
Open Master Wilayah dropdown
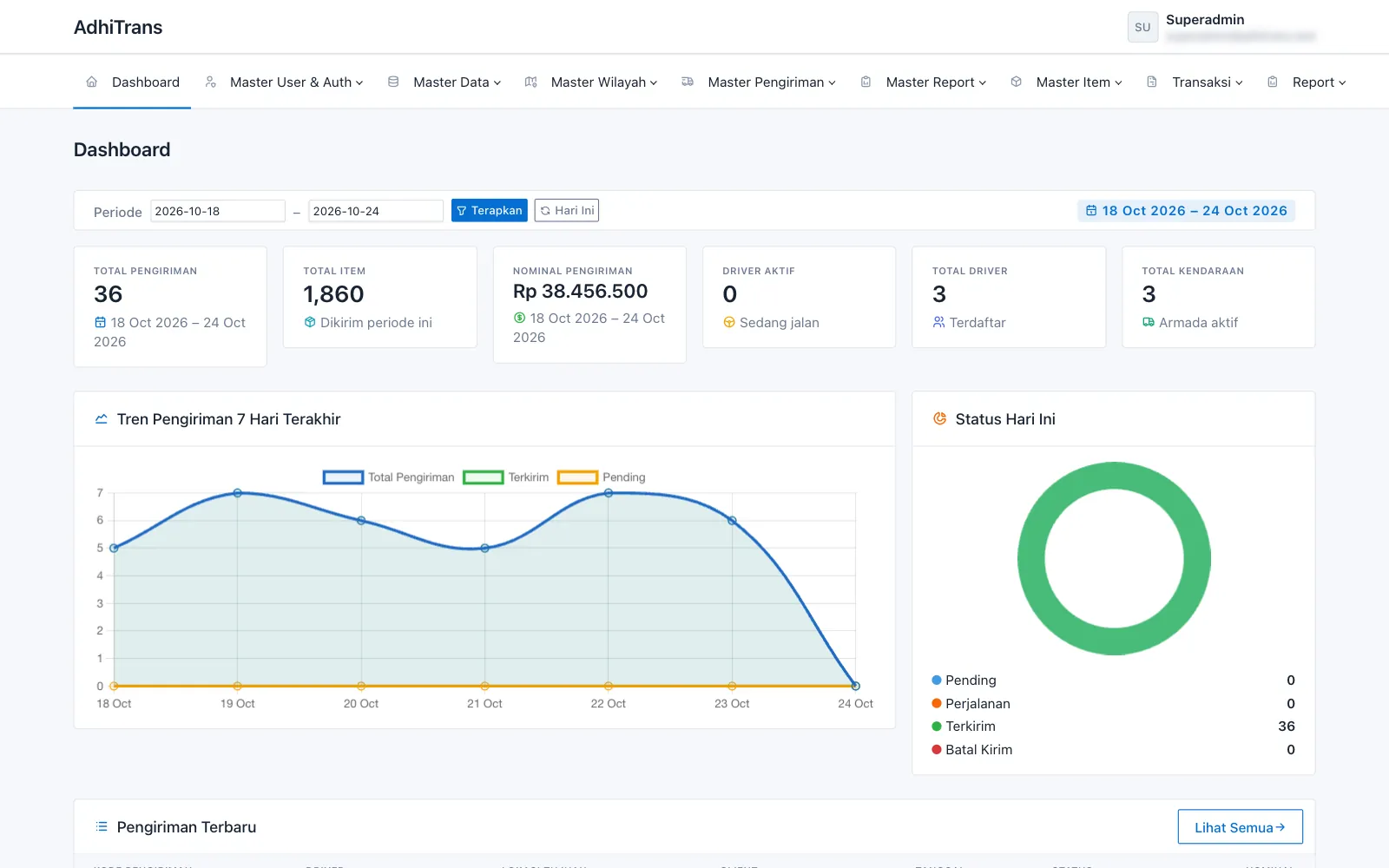tap(592, 82)
